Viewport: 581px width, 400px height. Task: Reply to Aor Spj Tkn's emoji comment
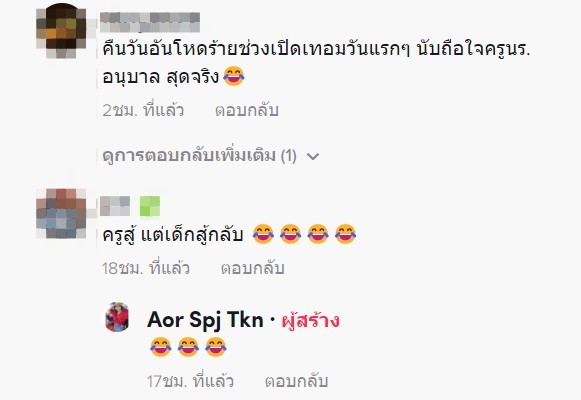(x=296, y=381)
